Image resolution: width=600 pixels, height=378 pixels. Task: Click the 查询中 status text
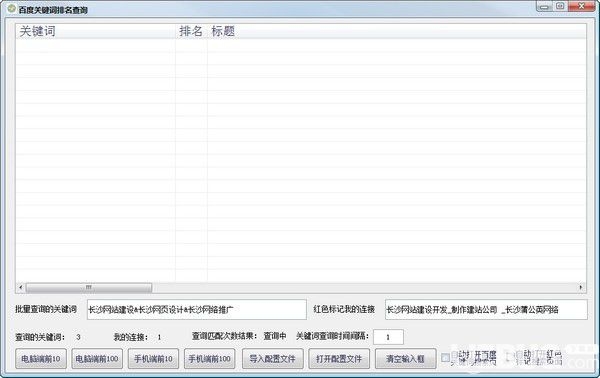[x=275, y=336]
